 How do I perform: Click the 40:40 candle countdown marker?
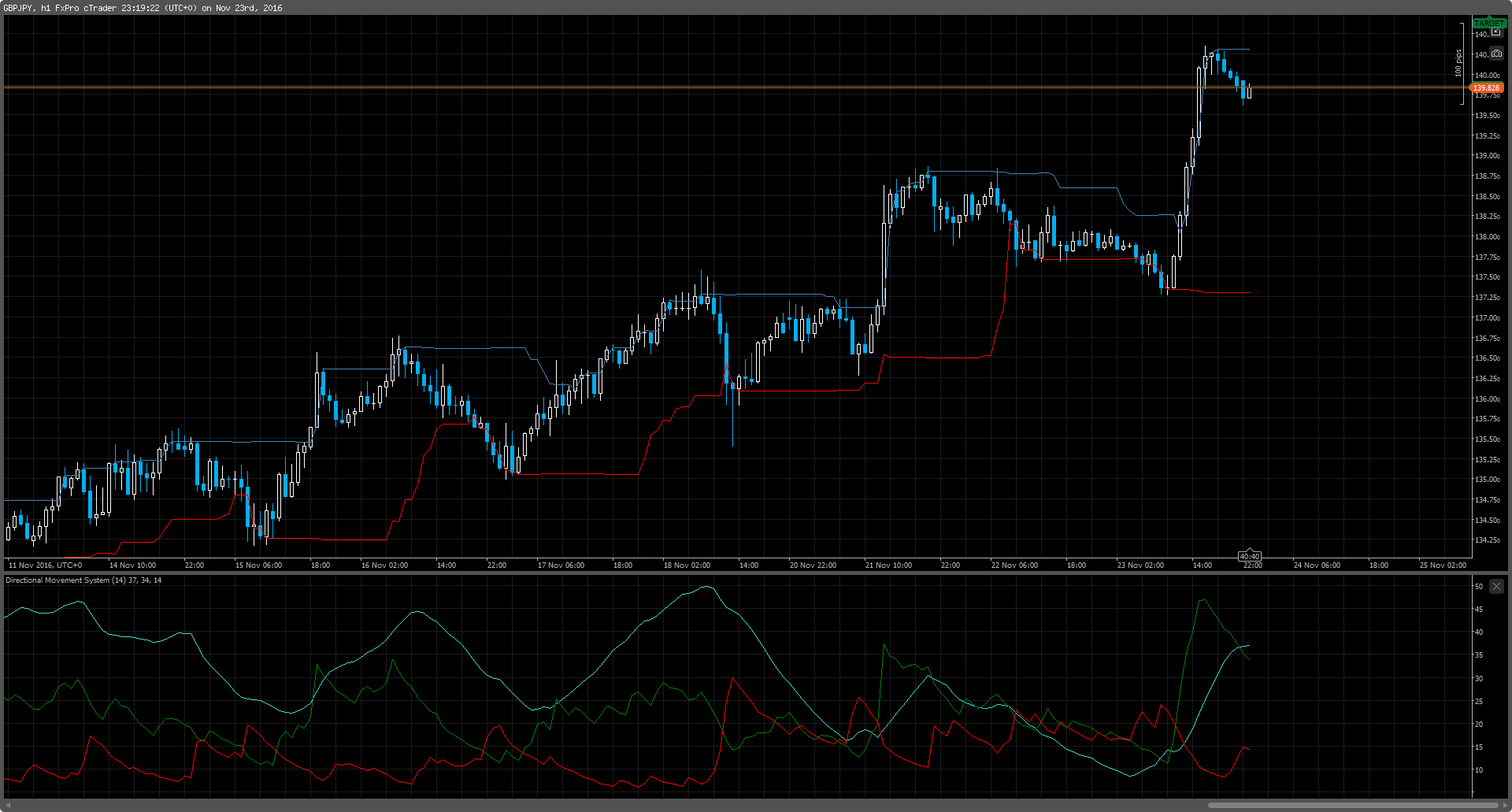(1250, 556)
